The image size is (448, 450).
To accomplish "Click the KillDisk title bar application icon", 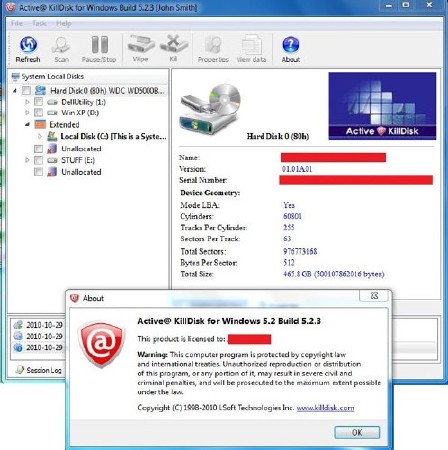I will pos(11,7).
